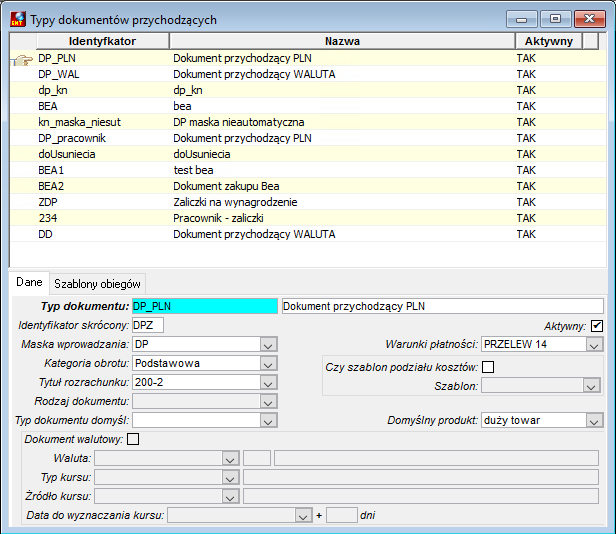Image resolution: width=616 pixels, height=534 pixels.
Task: Expand the Źródło kursu dropdown
Action: pos(230,496)
